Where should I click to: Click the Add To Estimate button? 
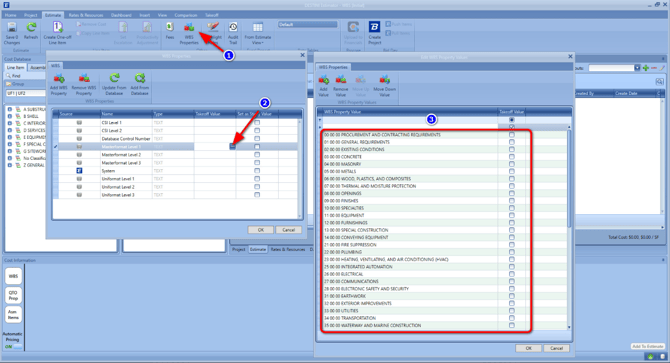[x=648, y=346]
